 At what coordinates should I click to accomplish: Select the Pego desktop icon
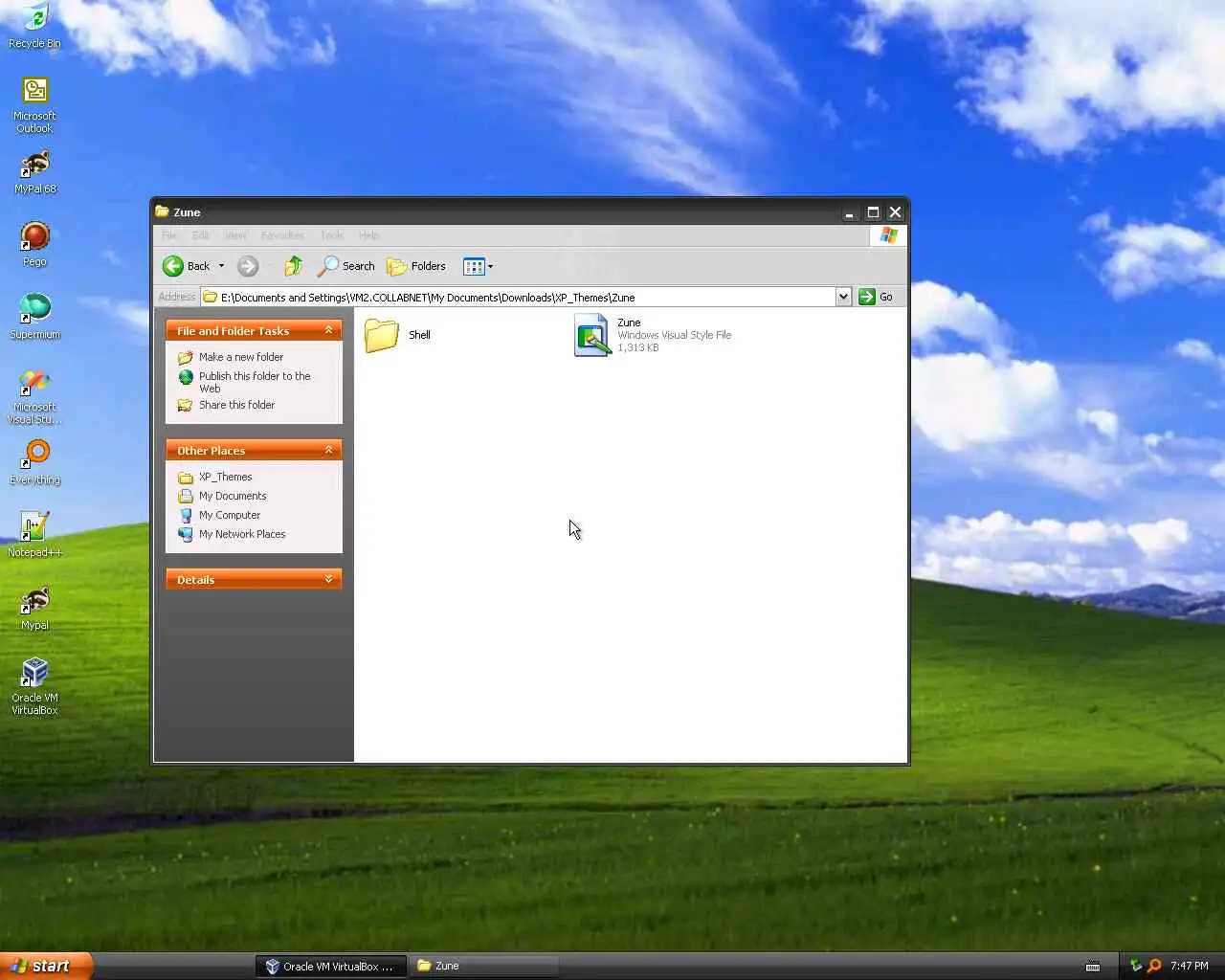coord(34,245)
